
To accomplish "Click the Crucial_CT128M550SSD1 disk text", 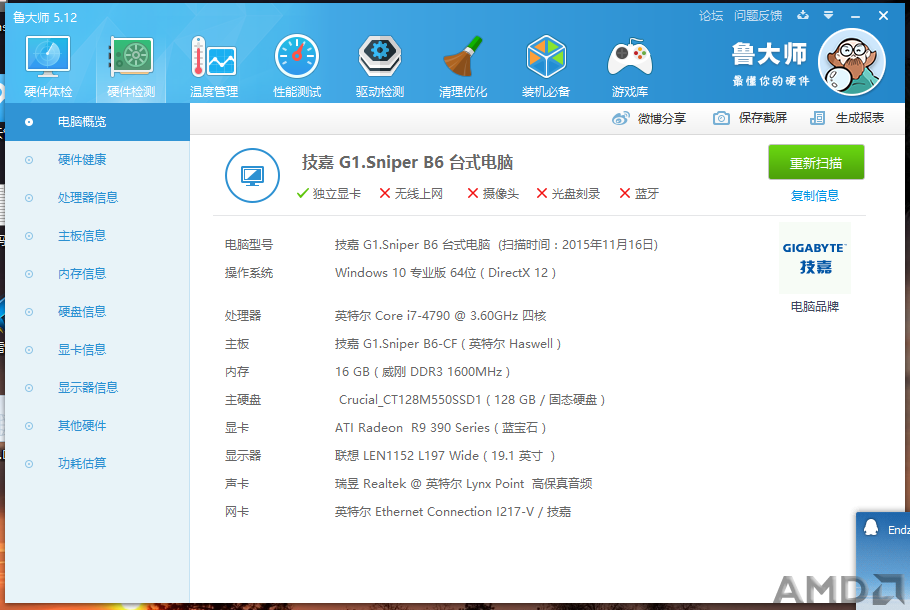I will pos(472,400).
